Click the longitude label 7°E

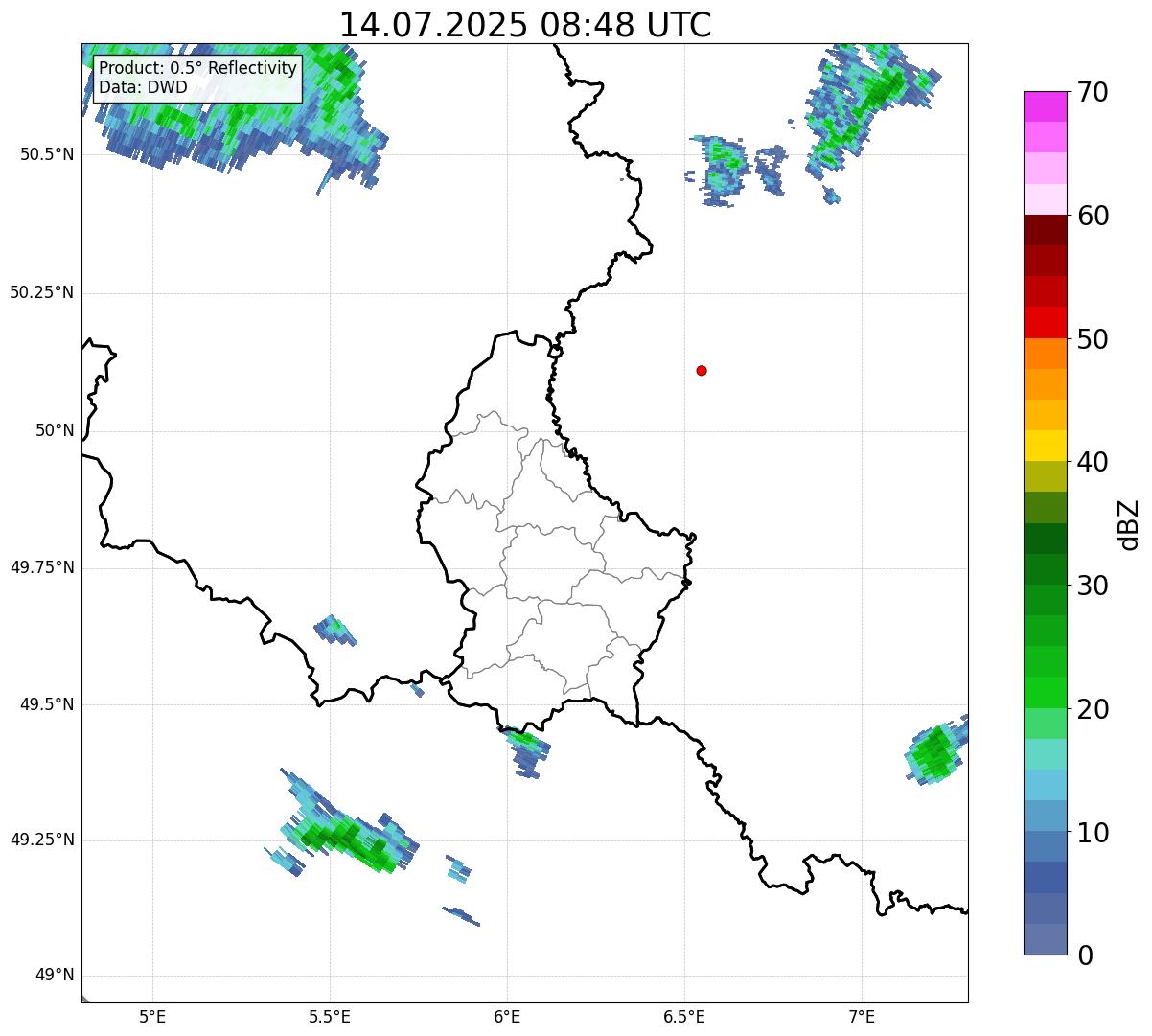pyautogui.click(x=862, y=1016)
